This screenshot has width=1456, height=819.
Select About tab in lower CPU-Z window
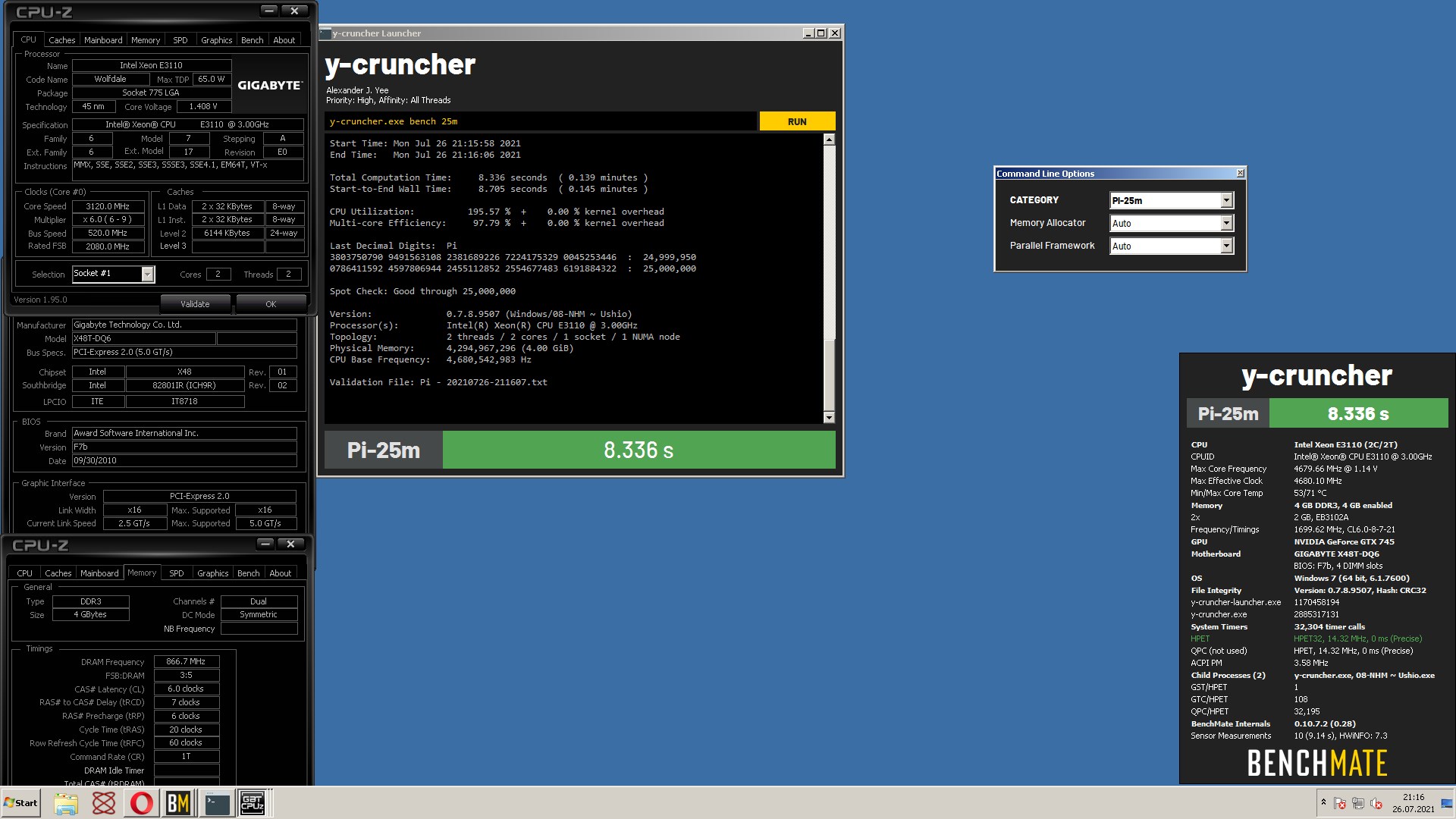click(281, 573)
